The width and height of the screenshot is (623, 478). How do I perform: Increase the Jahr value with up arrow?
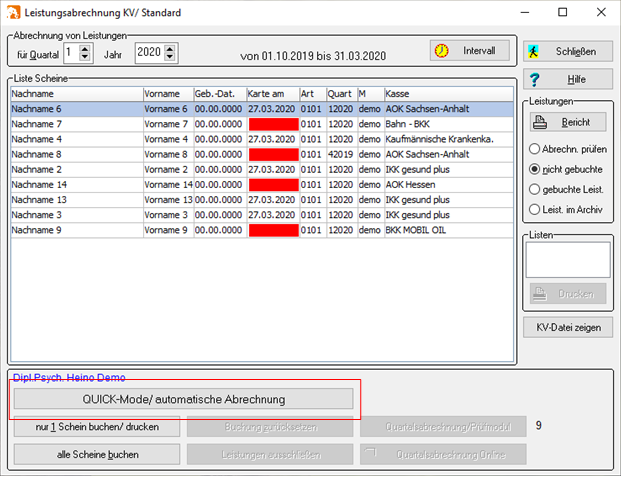click(x=170, y=49)
